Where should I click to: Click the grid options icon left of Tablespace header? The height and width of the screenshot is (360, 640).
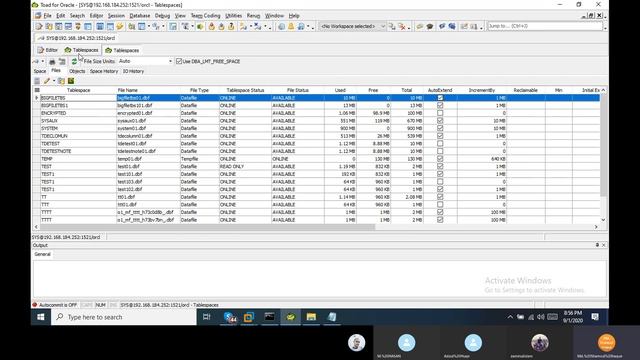(37, 90)
